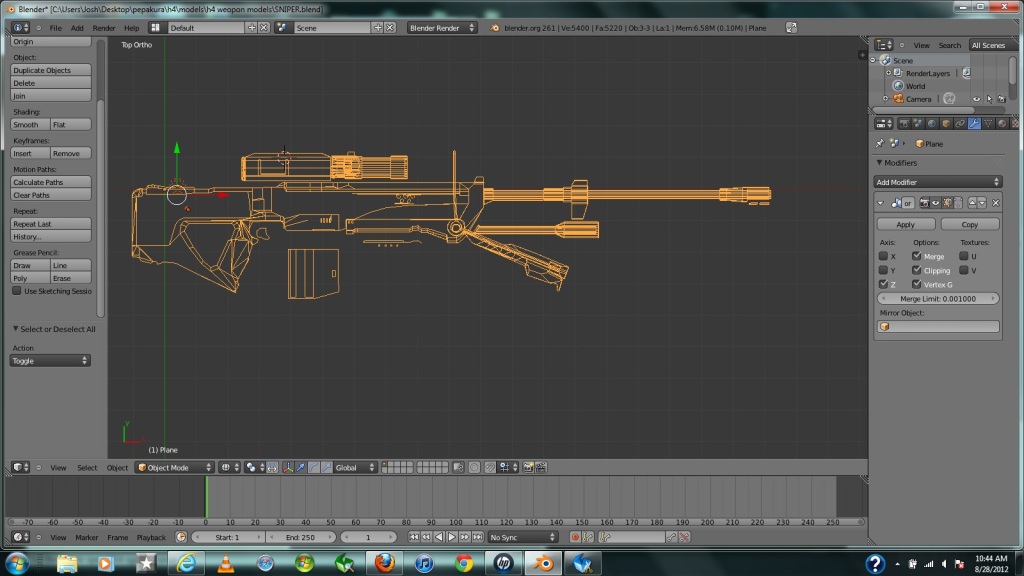Image resolution: width=1024 pixels, height=576 pixels.
Task: Click the OpenGL render animation clapper icon
Action: (x=541, y=468)
